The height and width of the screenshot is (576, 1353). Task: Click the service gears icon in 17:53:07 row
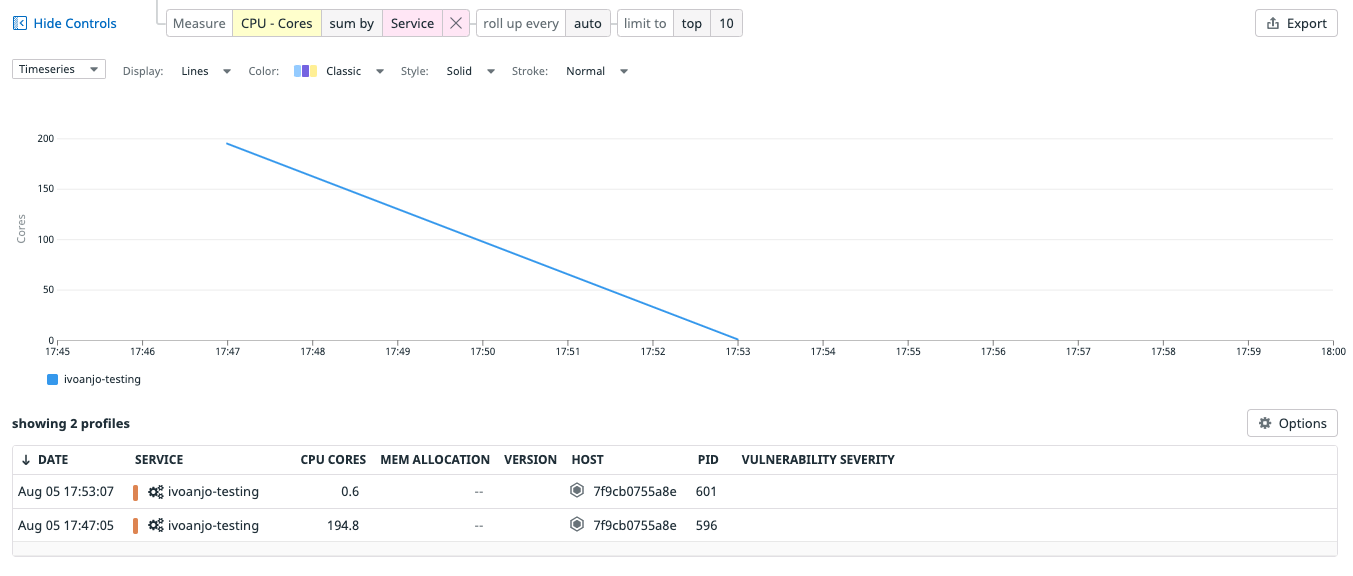[156, 491]
